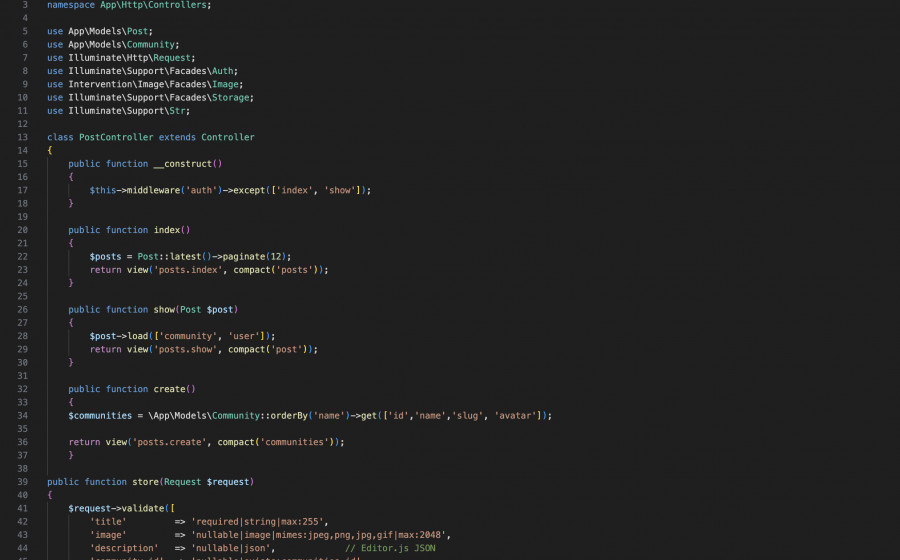The height and width of the screenshot is (560, 900).
Task: Place cursor on the store function name
Action: 145,481
